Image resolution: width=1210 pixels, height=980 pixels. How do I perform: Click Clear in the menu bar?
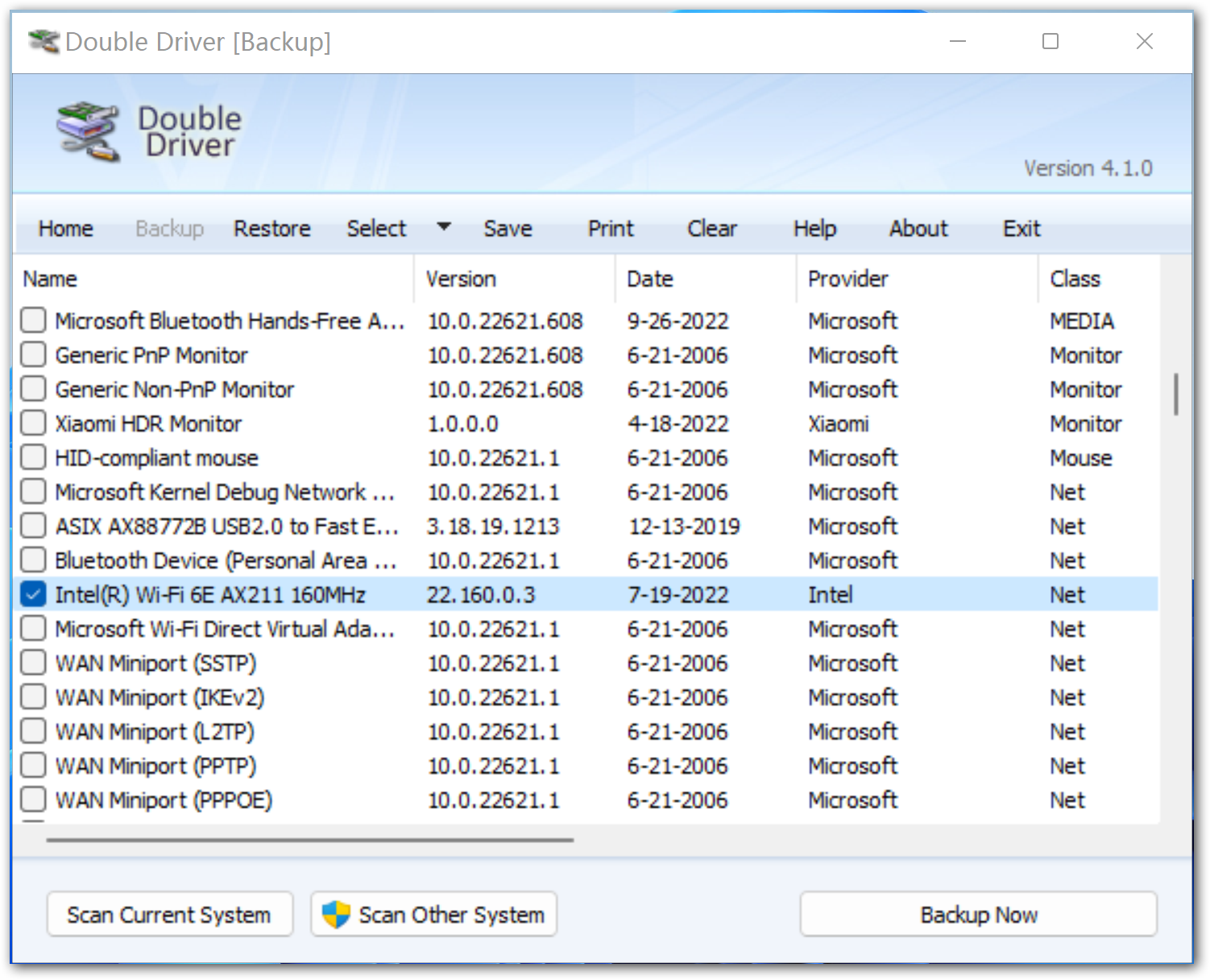(712, 229)
